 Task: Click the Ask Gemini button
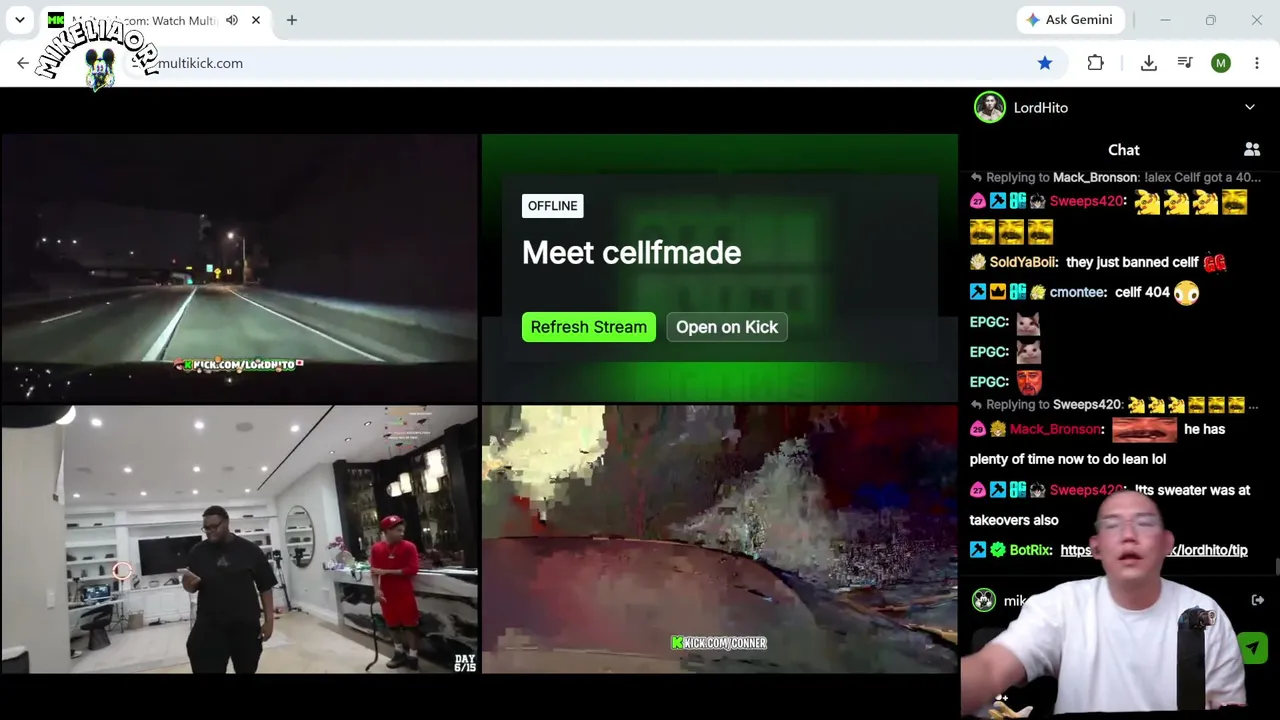point(1069,20)
